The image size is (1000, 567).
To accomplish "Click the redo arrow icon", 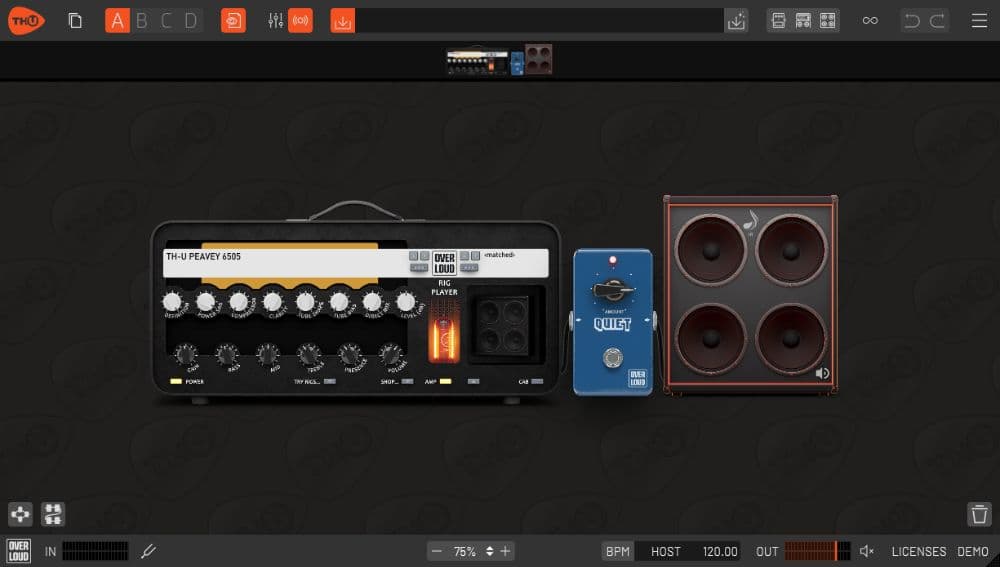I will tap(937, 20).
